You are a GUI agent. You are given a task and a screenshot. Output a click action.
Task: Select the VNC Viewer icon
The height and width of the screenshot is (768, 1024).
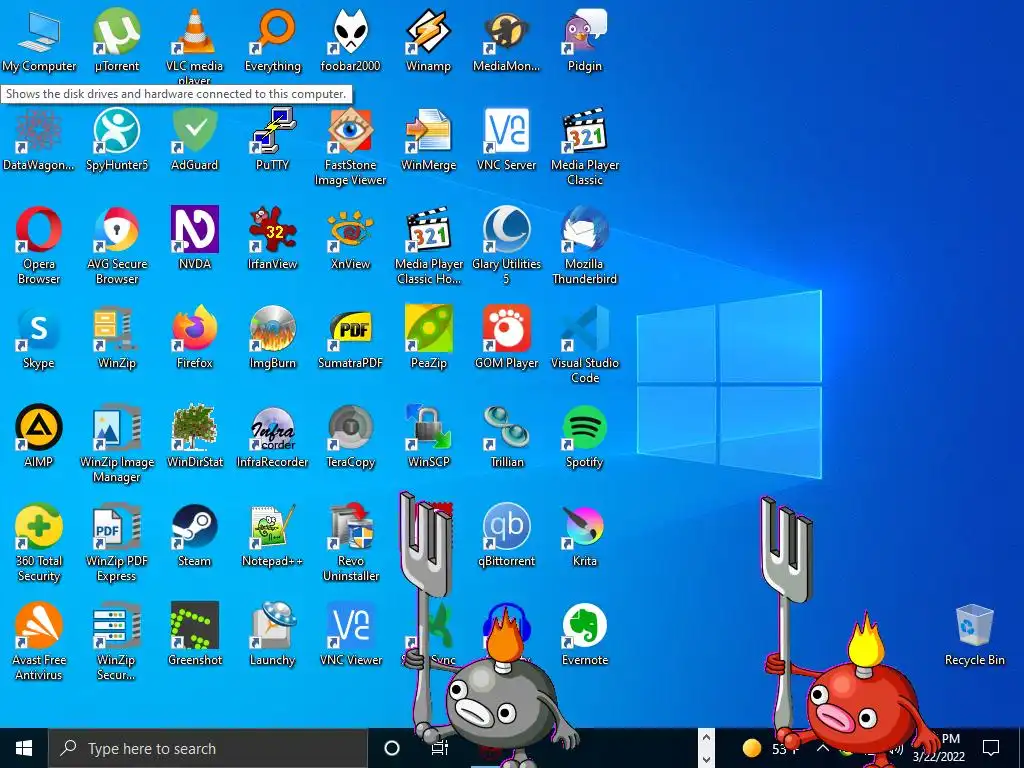pyautogui.click(x=351, y=626)
